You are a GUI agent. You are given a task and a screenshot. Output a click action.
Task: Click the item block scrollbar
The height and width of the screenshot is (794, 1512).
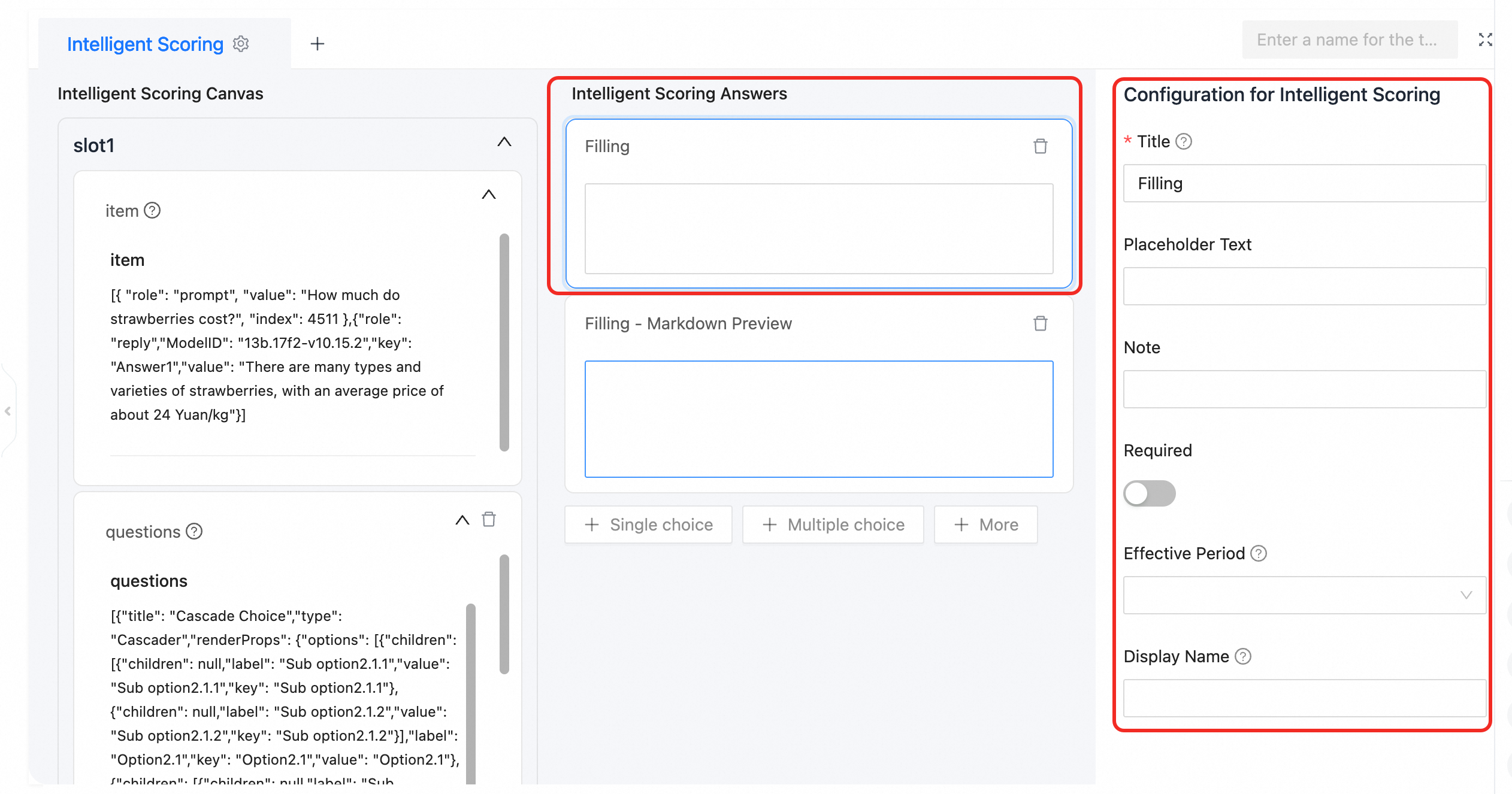coord(504,342)
